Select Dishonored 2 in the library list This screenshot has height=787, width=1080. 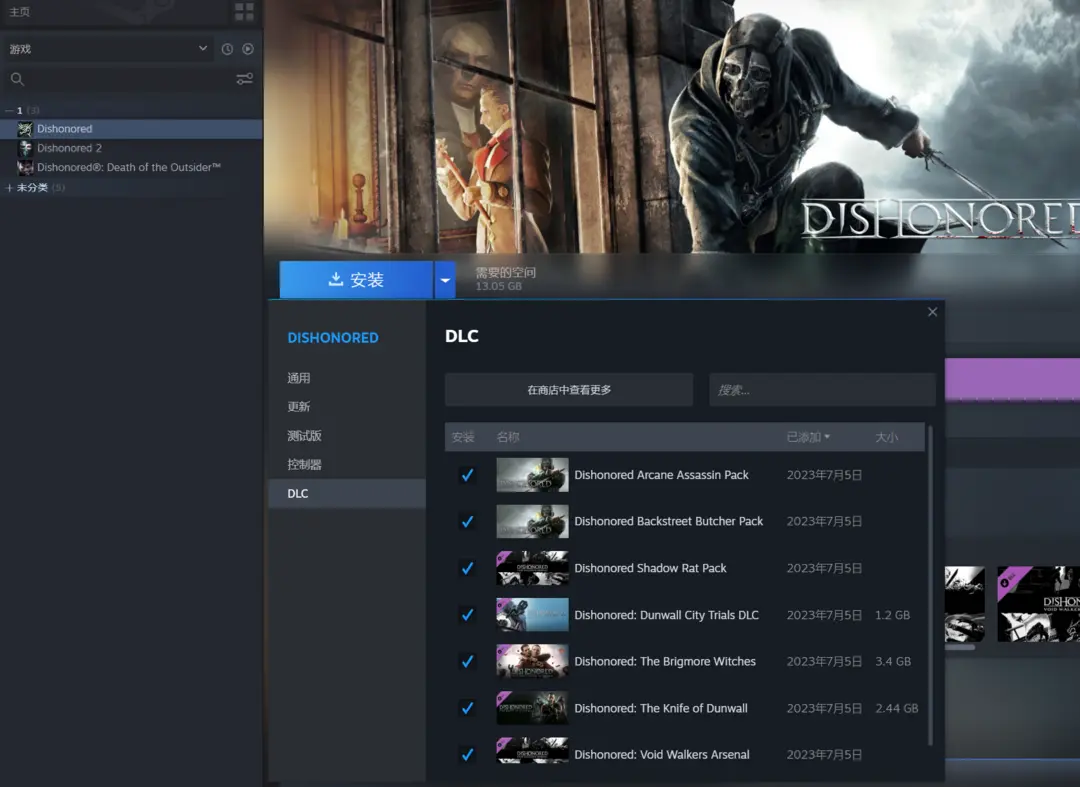[x=131, y=148]
